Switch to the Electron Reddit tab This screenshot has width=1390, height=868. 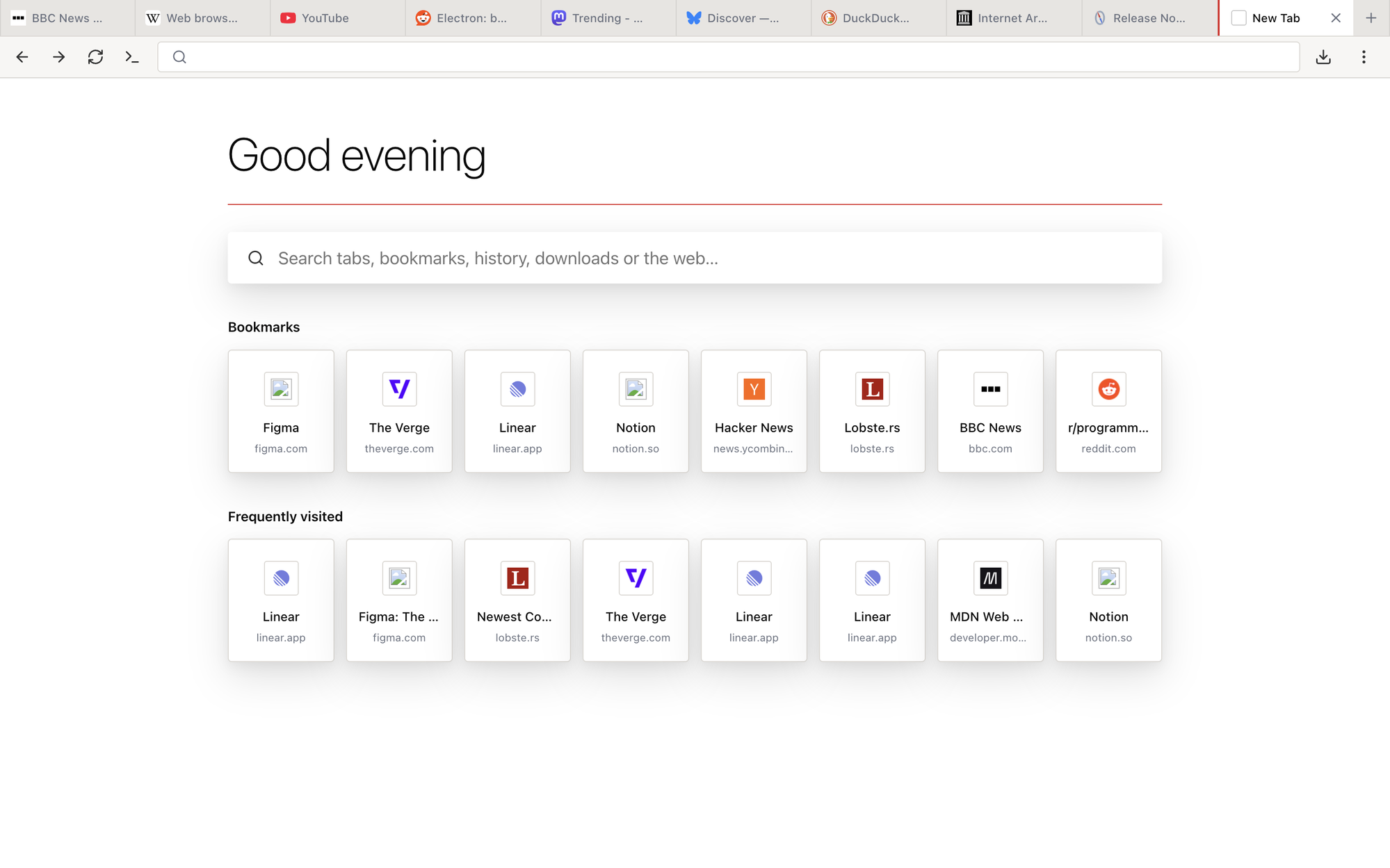473,18
